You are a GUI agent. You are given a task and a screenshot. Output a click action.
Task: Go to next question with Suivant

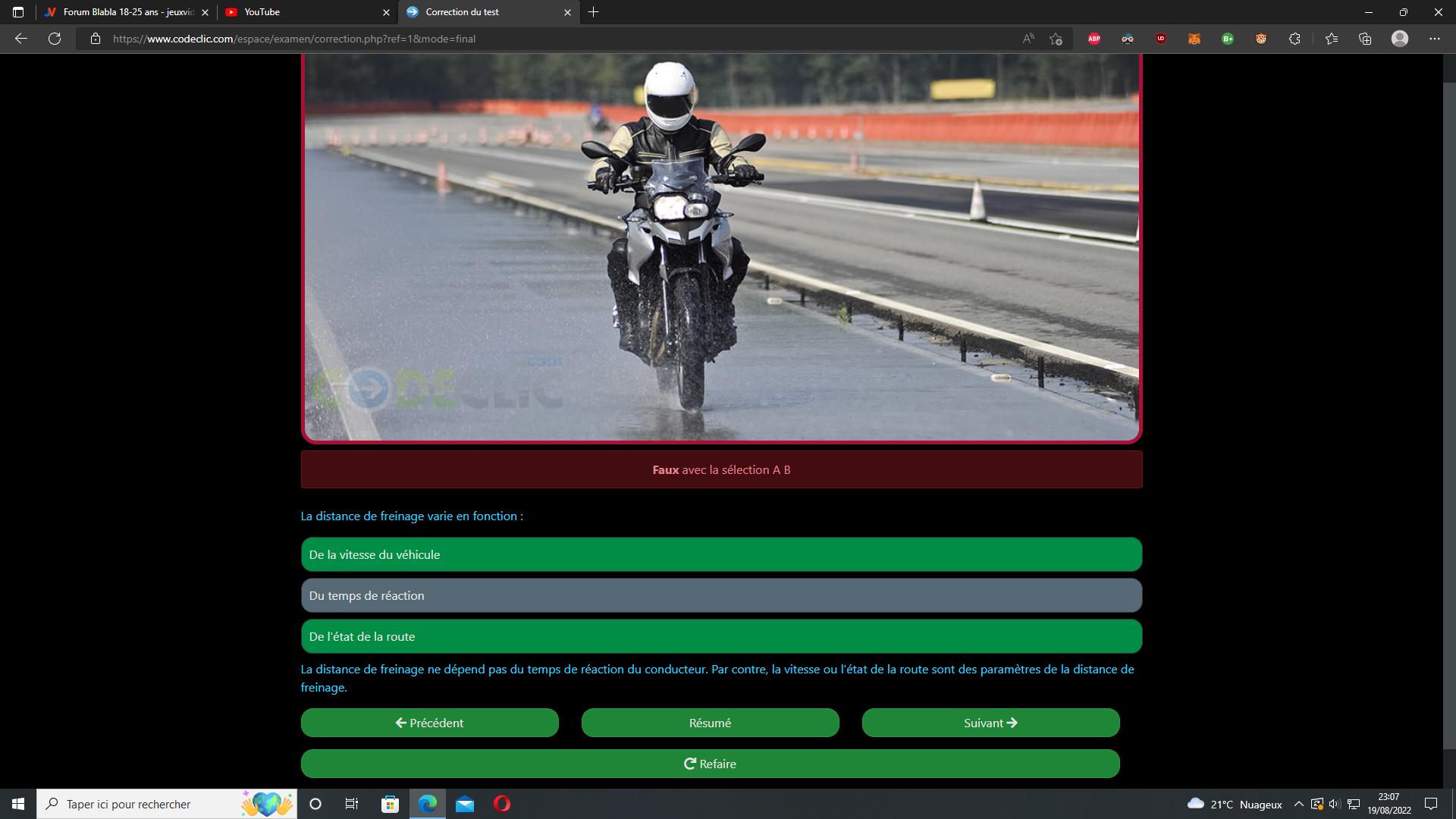pyautogui.click(x=990, y=723)
